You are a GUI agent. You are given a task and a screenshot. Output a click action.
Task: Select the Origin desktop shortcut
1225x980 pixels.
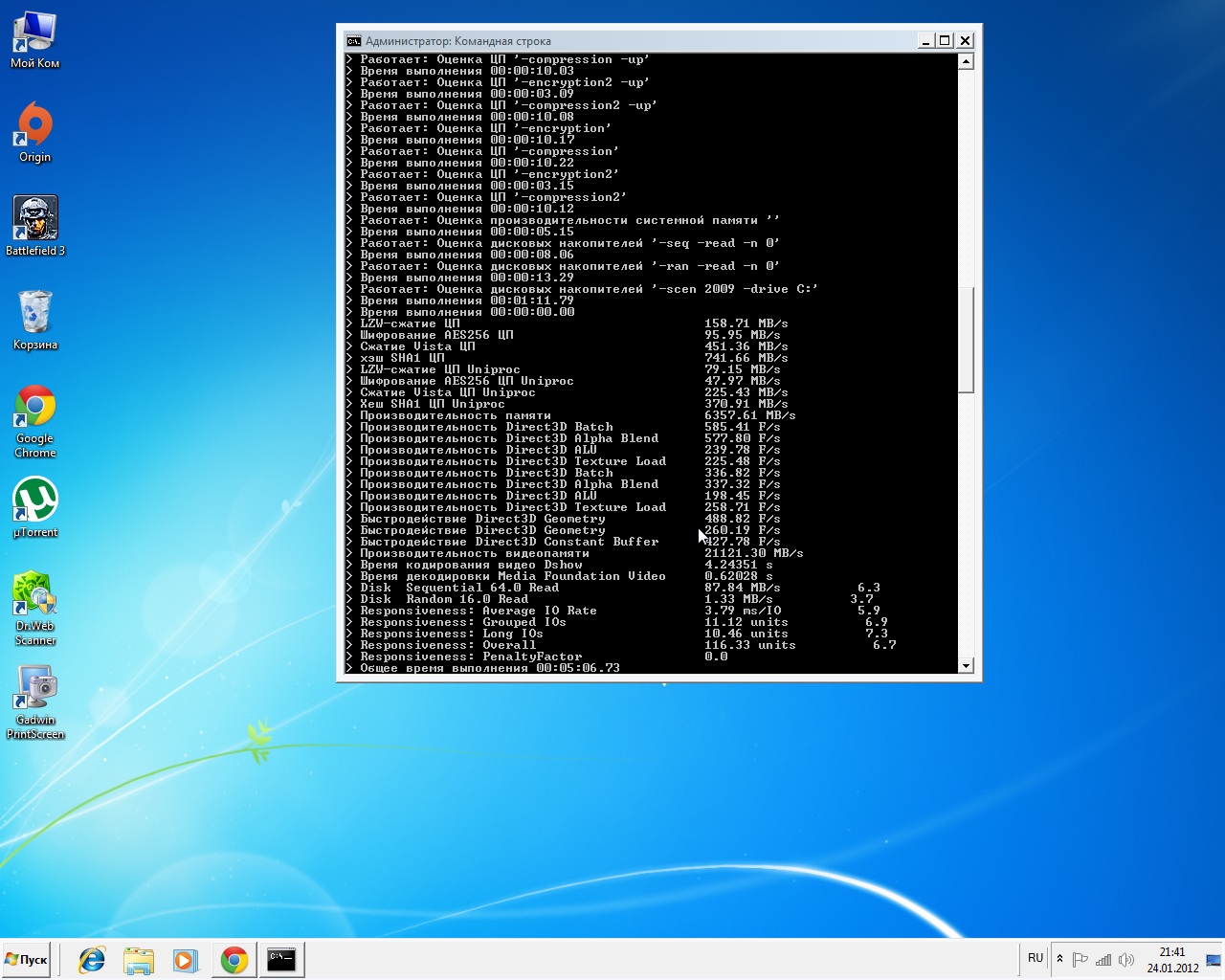coord(35,133)
